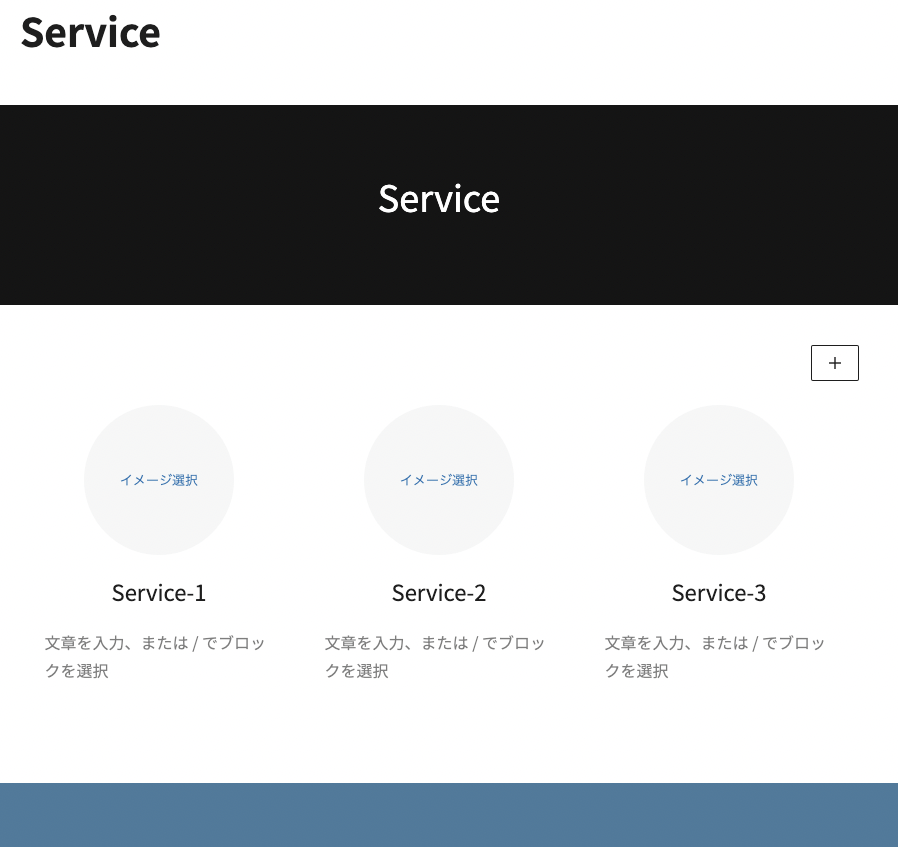Click empty white space left of plus button
The width and height of the screenshot is (898, 847).
(500, 363)
